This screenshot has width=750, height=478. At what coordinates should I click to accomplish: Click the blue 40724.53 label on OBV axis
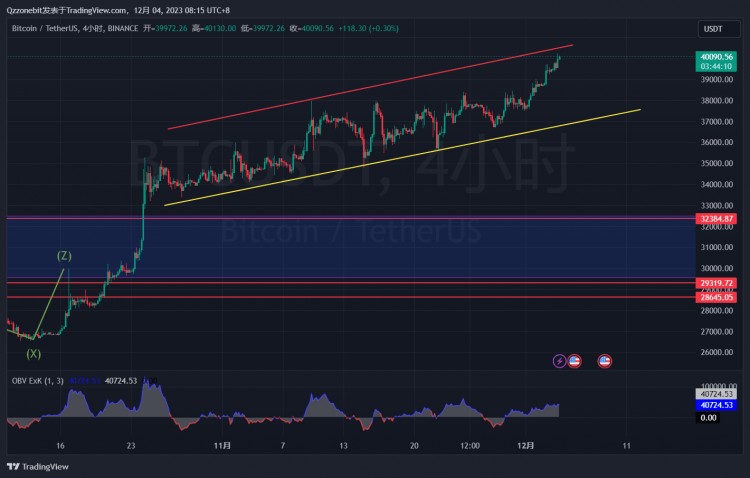(716, 405)
